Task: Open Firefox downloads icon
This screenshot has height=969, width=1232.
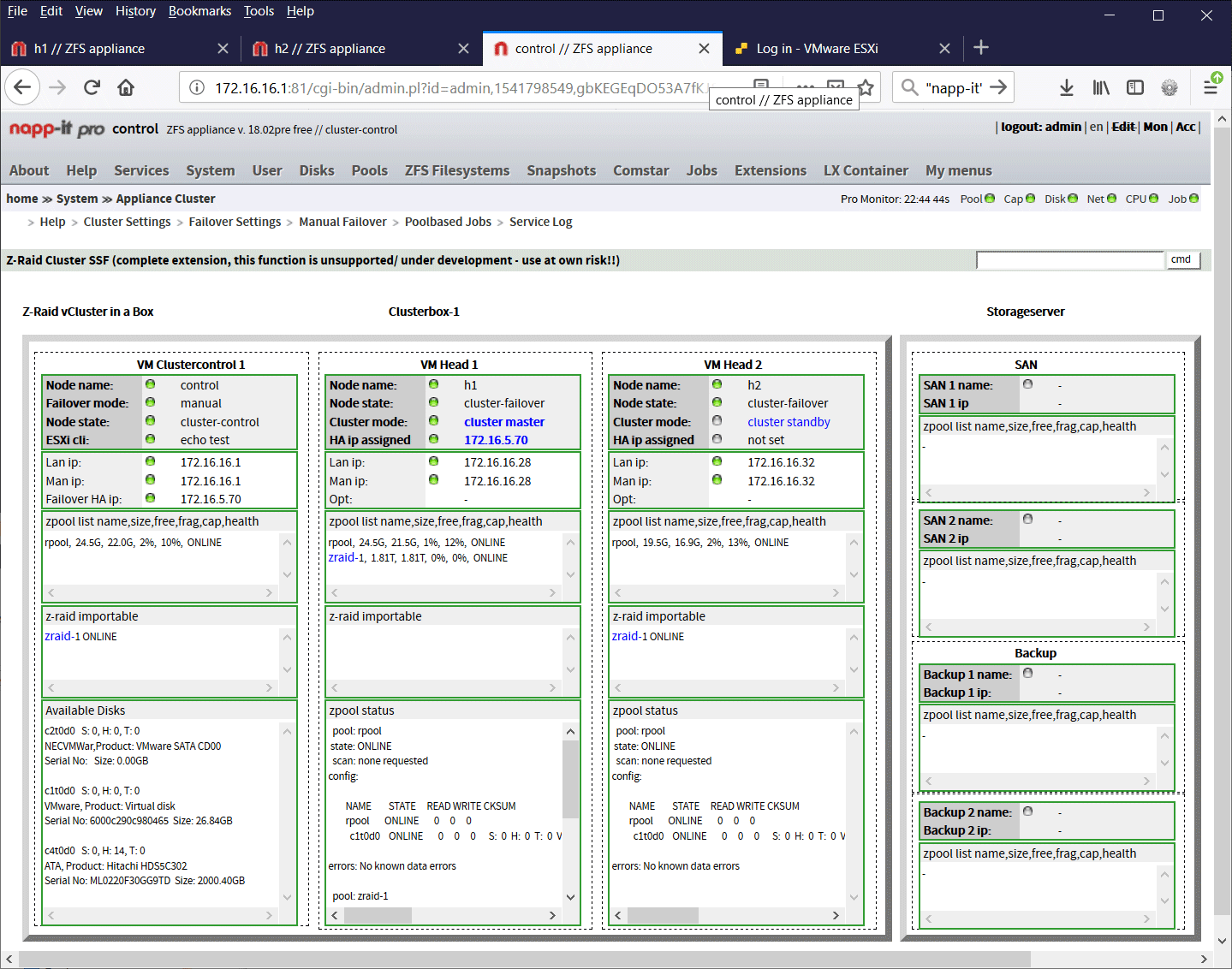Action: [1066, 86]
